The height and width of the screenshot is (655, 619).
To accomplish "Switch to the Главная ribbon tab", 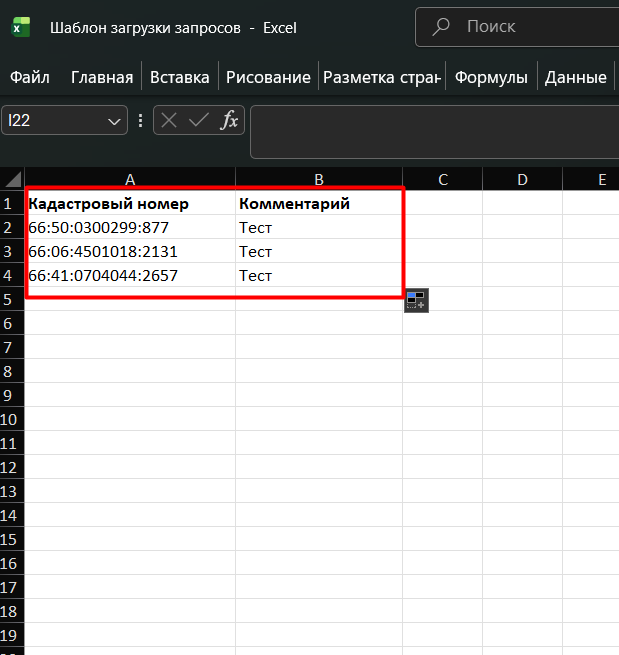I will point(102,77).
